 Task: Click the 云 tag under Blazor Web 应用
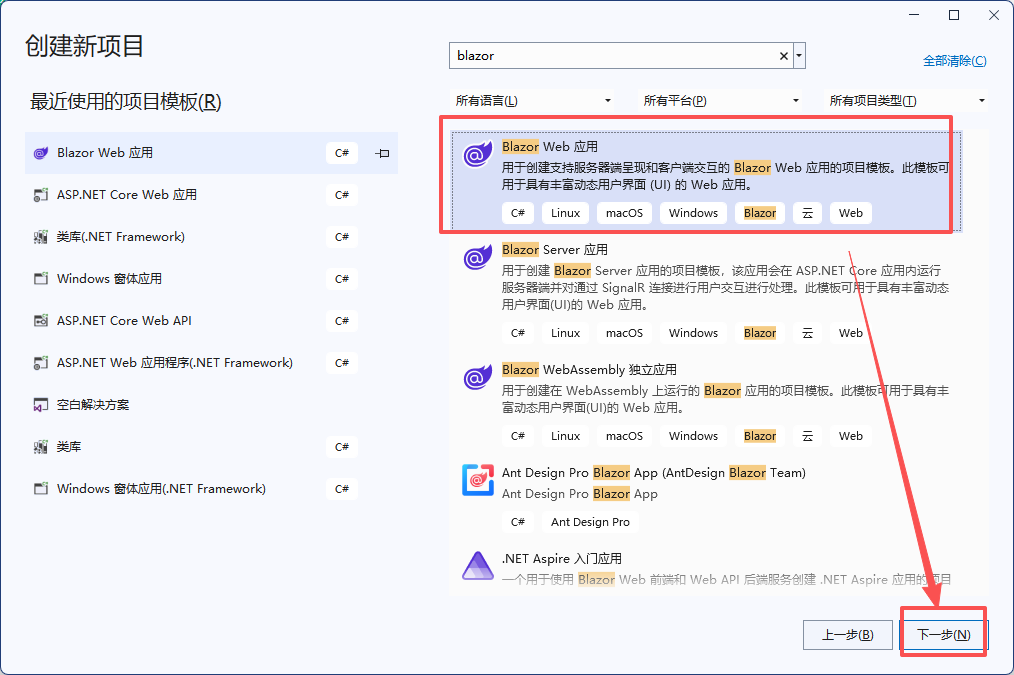tap(807, 213)
